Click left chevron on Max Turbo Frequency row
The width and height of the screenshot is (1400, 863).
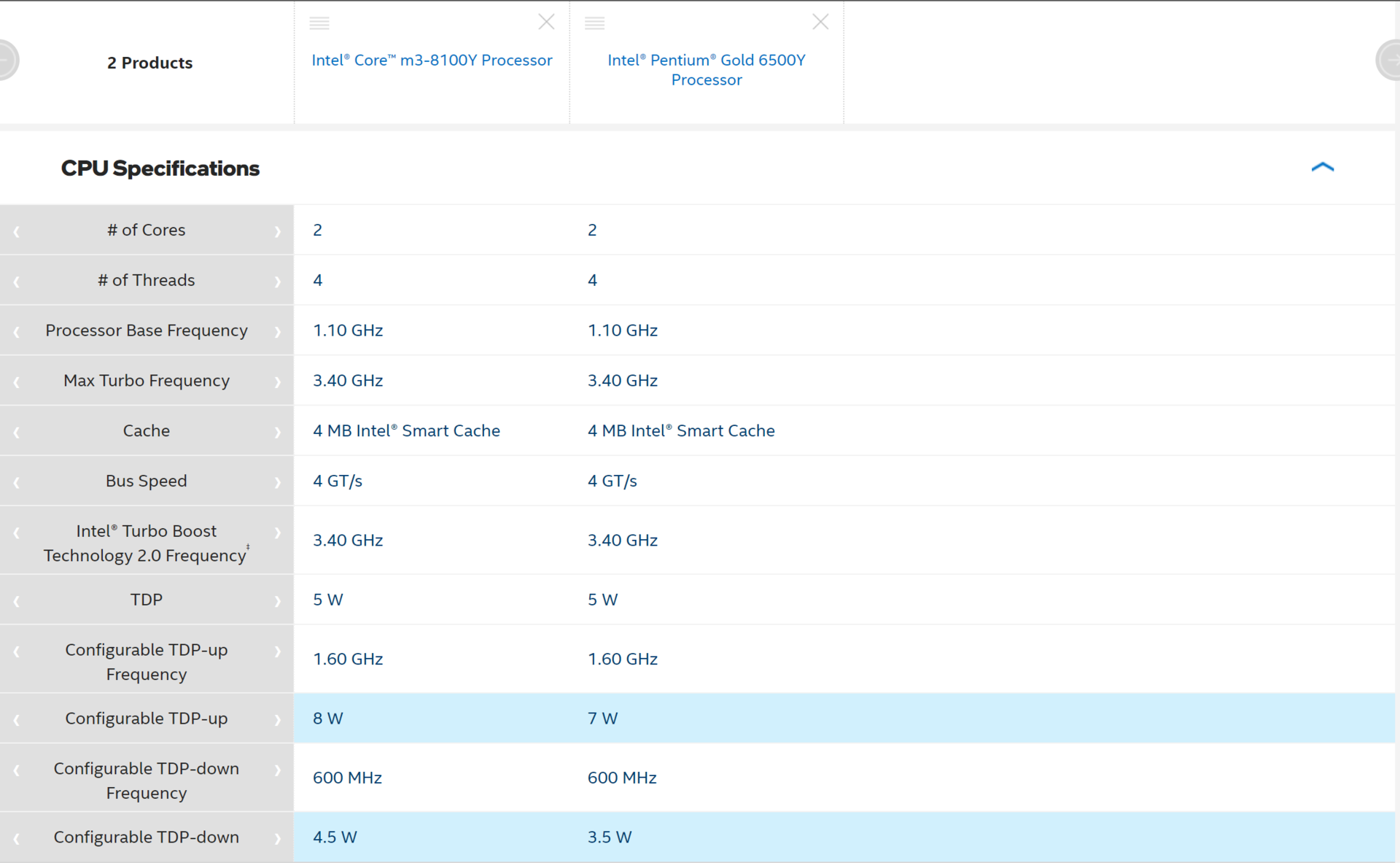(16, 382)
